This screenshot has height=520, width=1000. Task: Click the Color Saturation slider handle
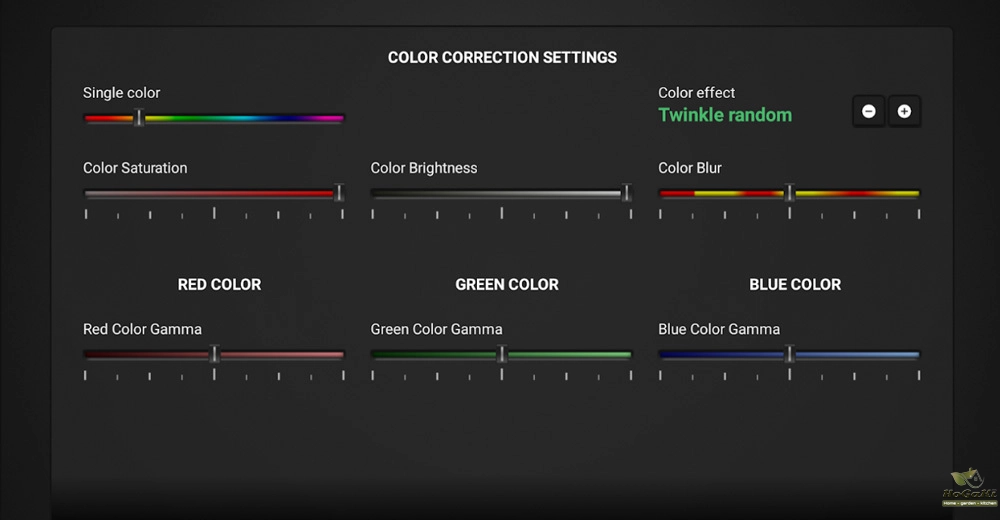pos(338,193)
